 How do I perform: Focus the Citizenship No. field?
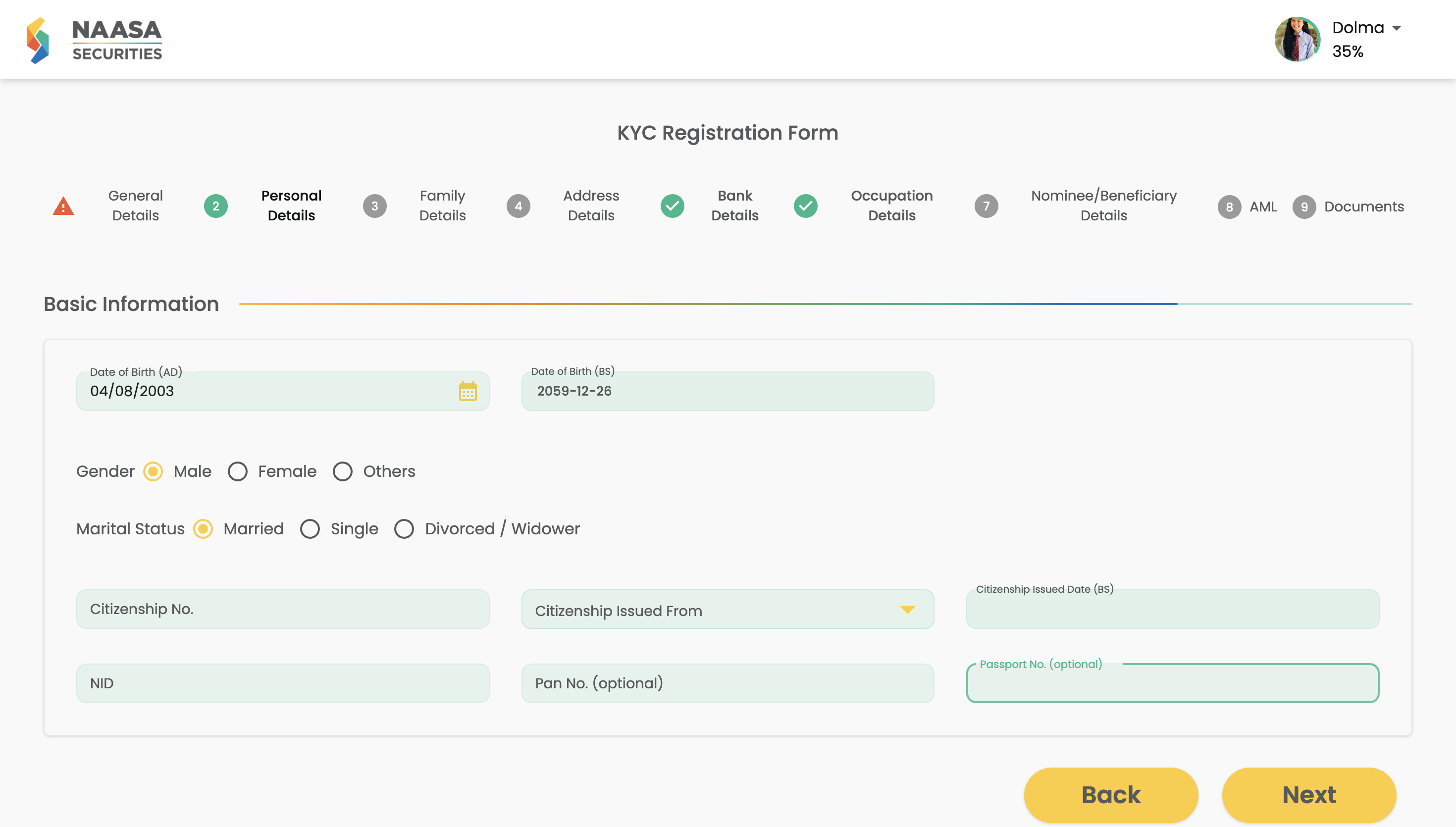click(283, 609)
